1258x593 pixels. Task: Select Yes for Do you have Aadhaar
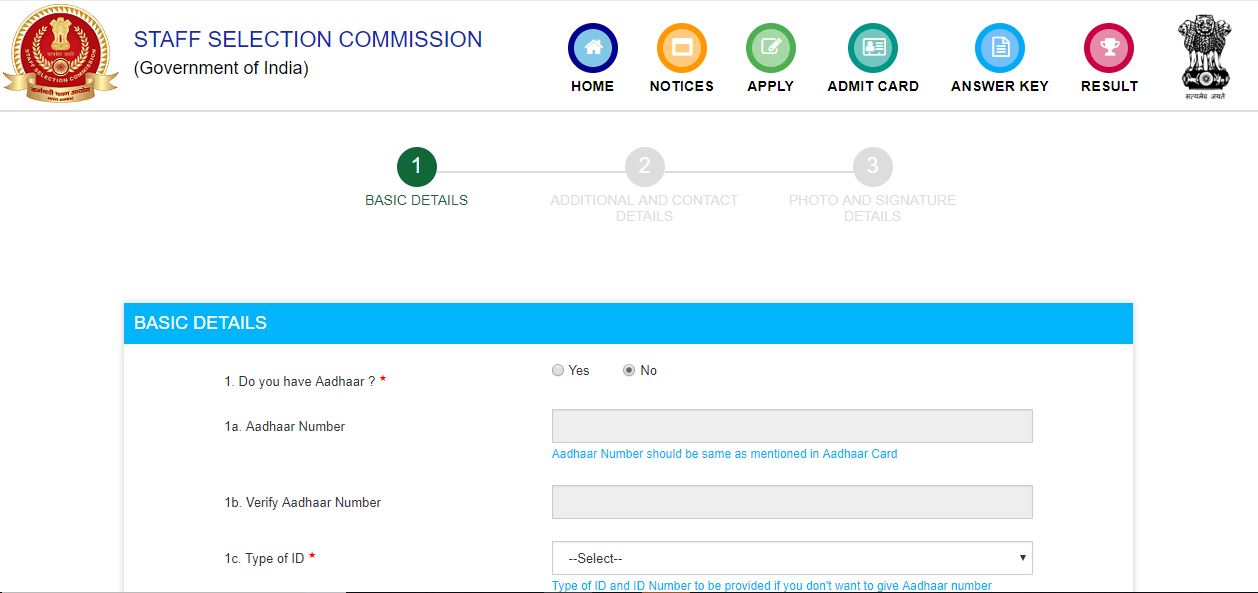(558, 370)
